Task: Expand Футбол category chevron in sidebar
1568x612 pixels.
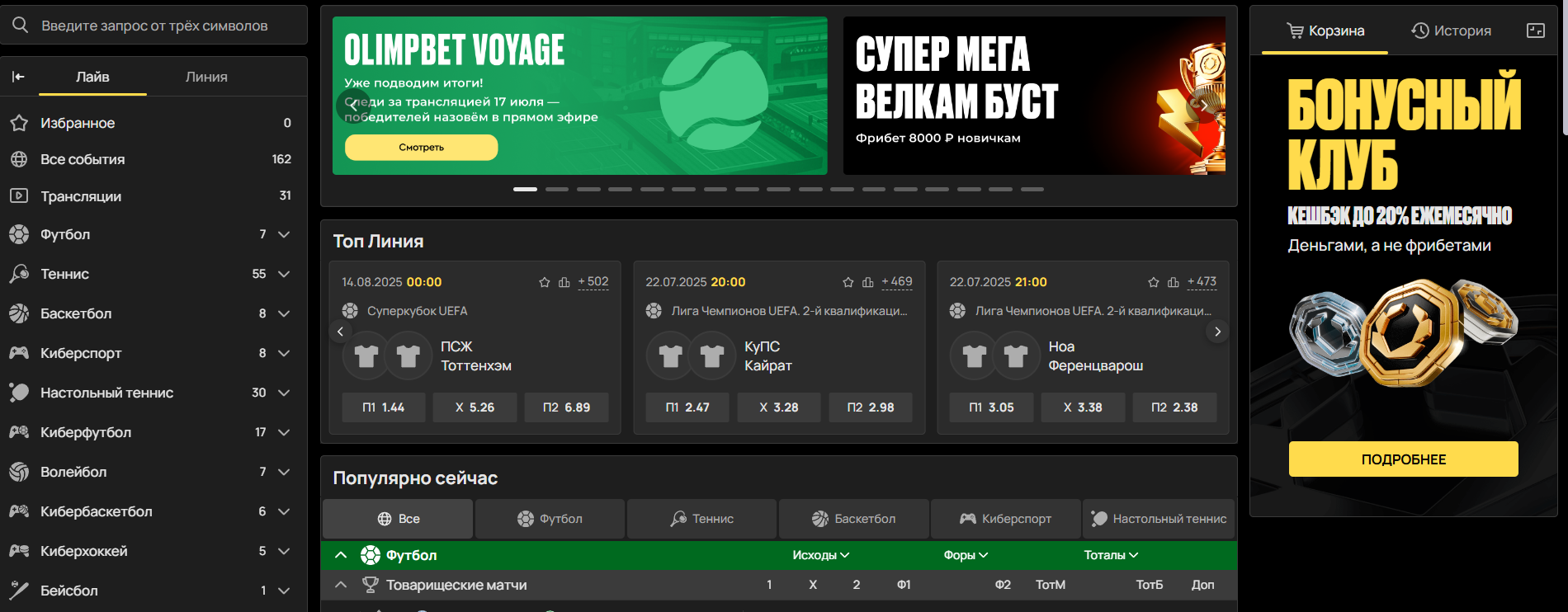Action: coord(284,234)
